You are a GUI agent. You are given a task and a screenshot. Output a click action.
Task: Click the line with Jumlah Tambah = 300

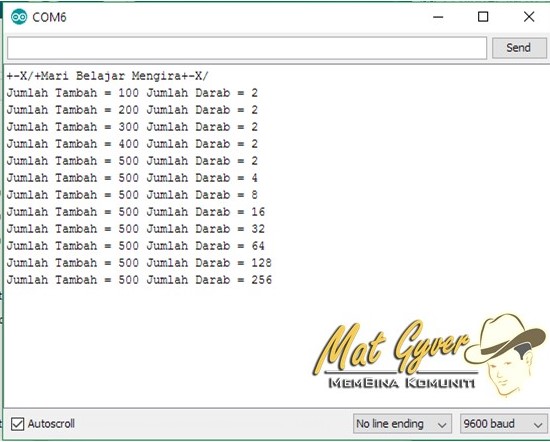click(132, 127)
